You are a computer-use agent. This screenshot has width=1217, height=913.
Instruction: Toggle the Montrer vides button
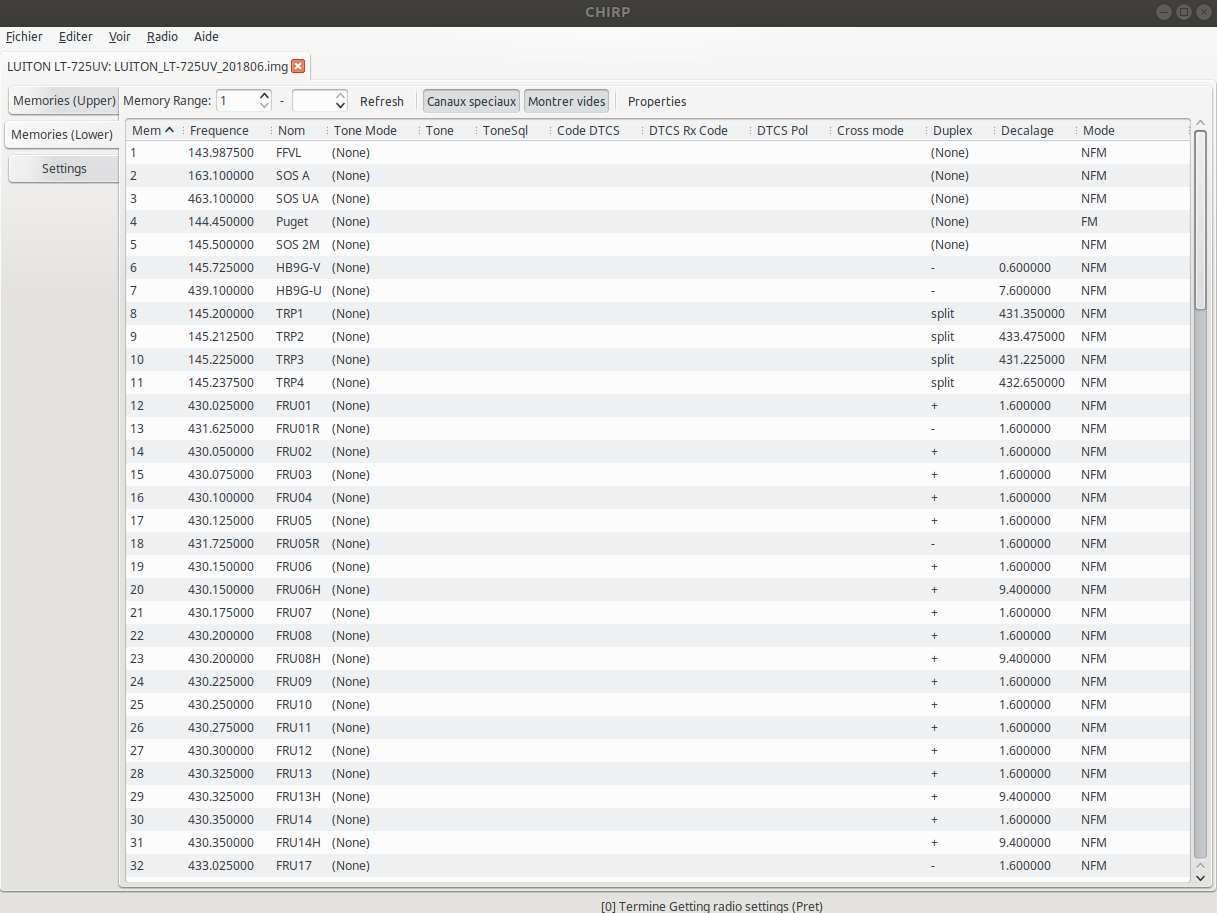tap(566, 101)
